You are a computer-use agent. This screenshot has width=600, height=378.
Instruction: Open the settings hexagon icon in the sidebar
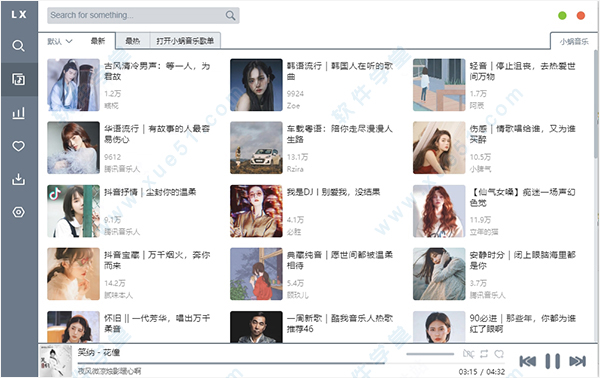click(18, 212)
